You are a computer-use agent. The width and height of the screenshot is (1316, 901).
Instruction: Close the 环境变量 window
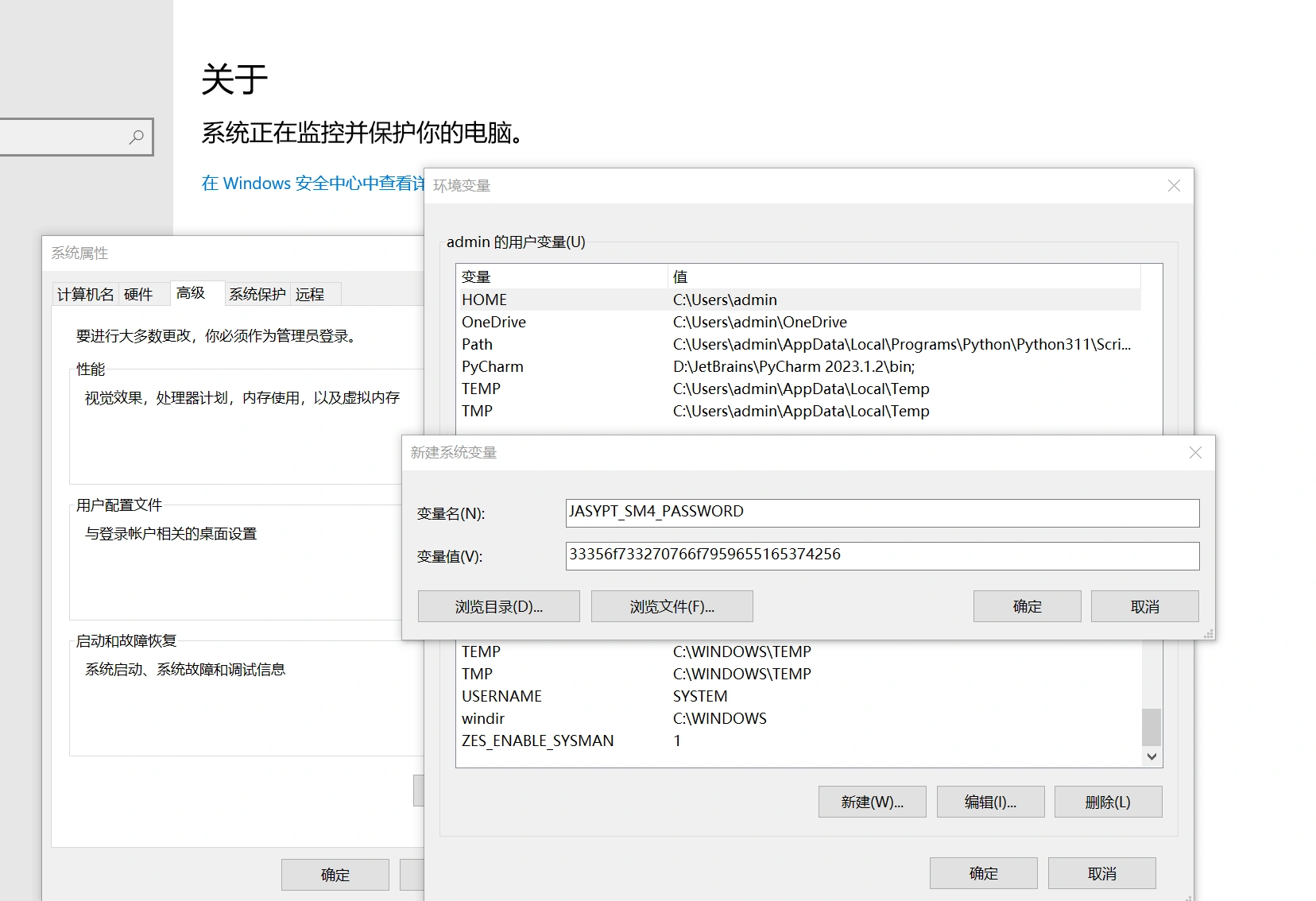(x=1173, y=186)
